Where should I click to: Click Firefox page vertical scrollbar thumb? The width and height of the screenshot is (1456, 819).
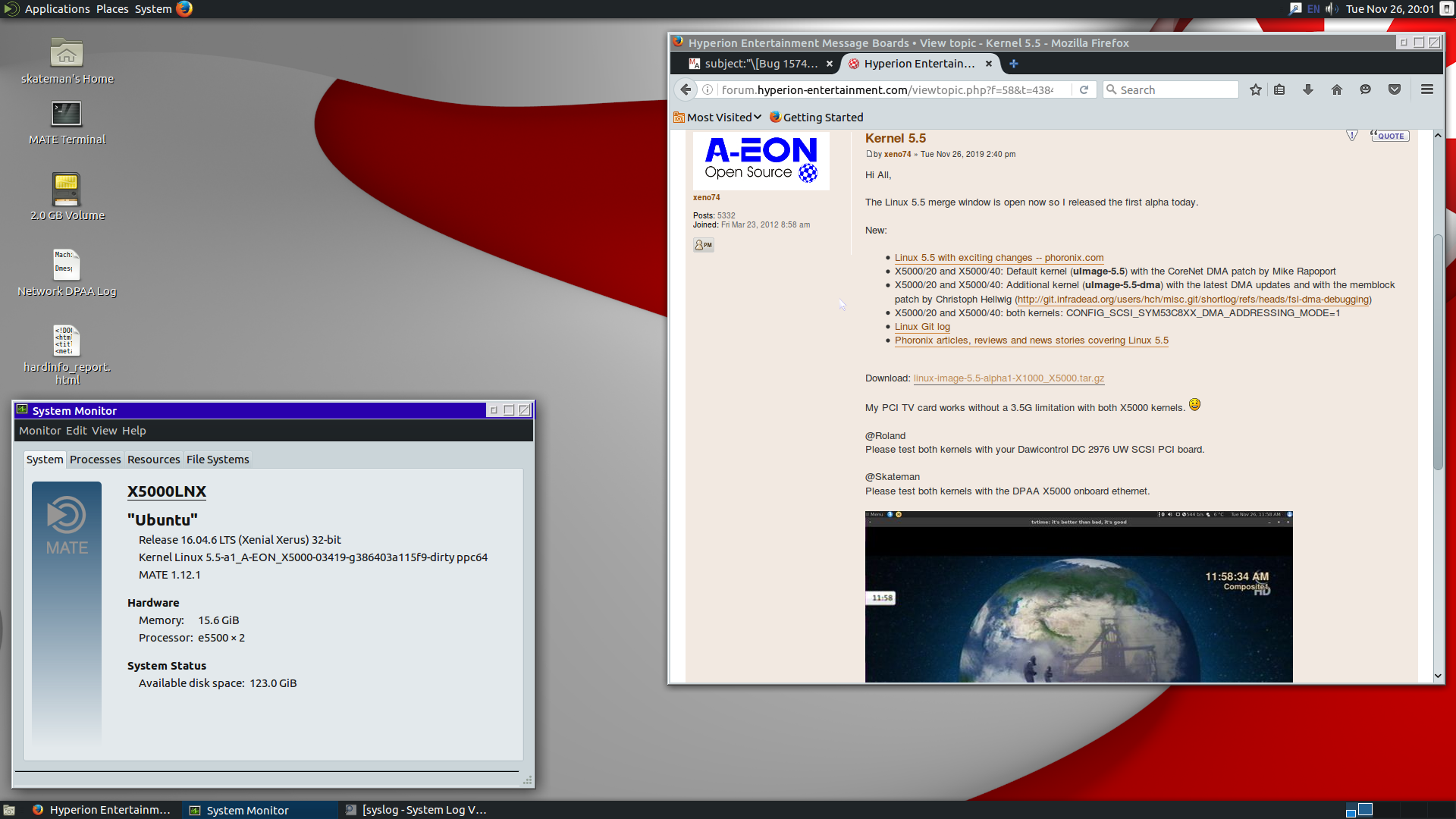click(1437, 352)
